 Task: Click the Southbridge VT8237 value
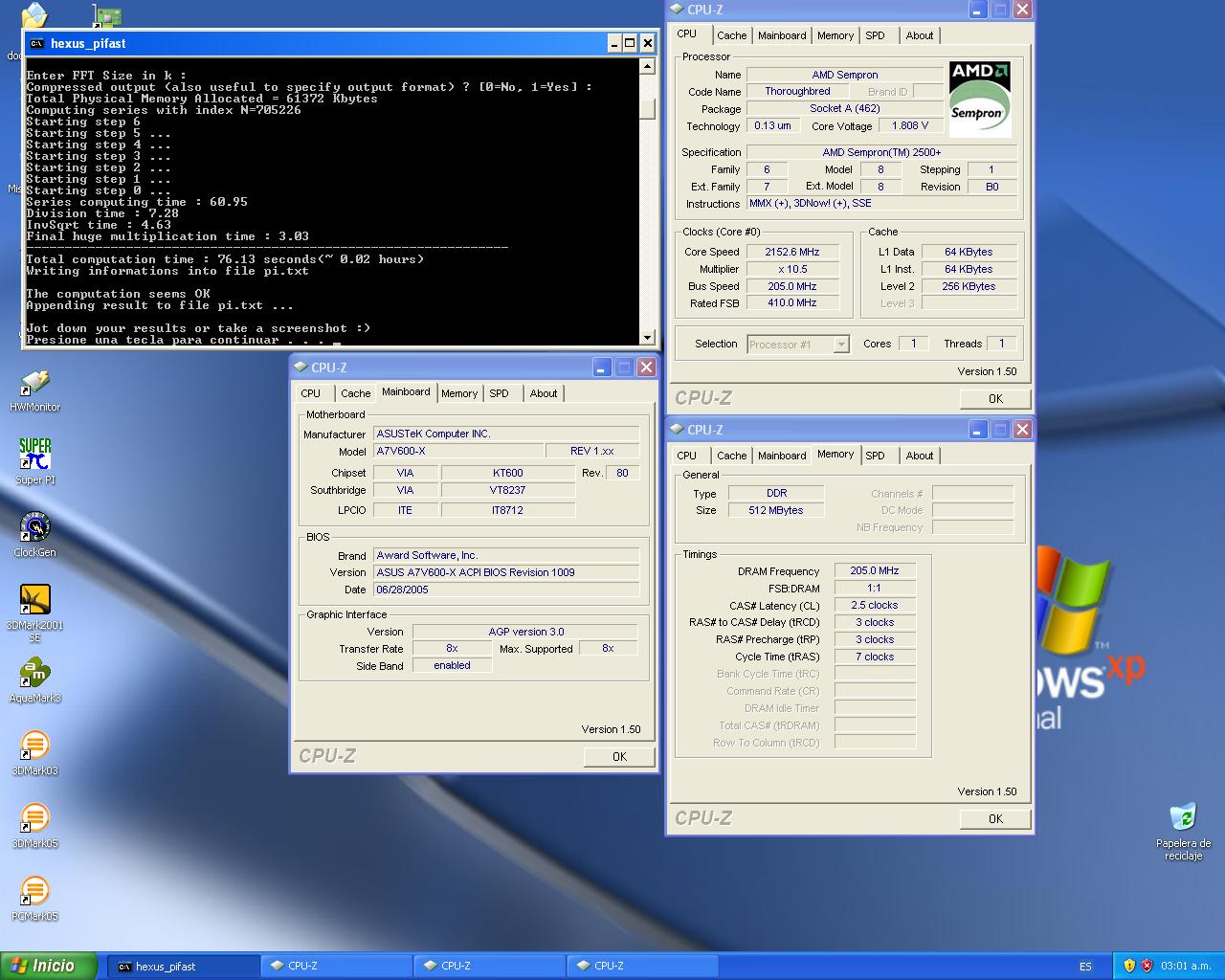pyautogui.click(x=508, y=490)
